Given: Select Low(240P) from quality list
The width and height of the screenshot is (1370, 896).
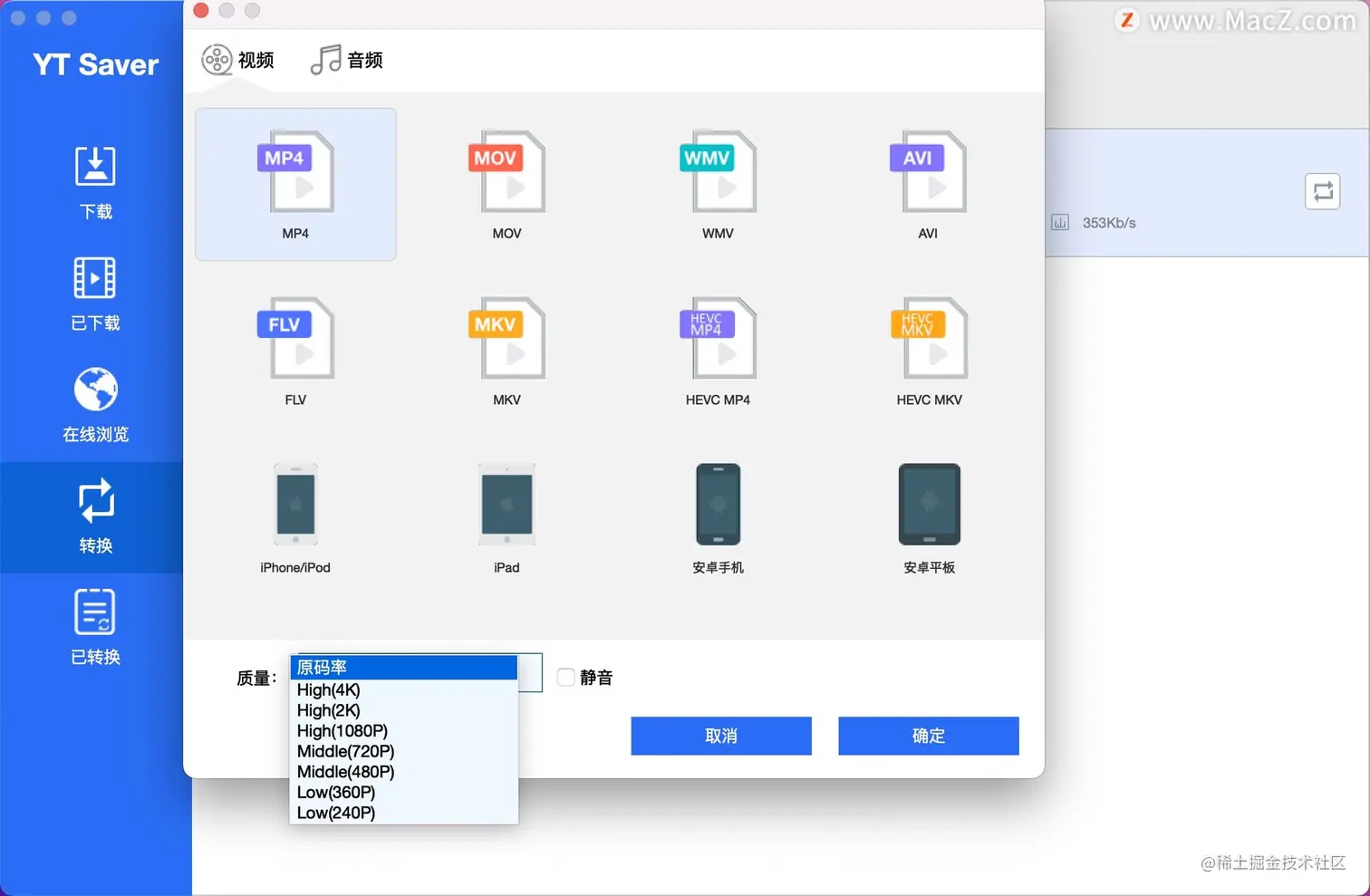Looking at the screenshot, I should tap(403, 813).
